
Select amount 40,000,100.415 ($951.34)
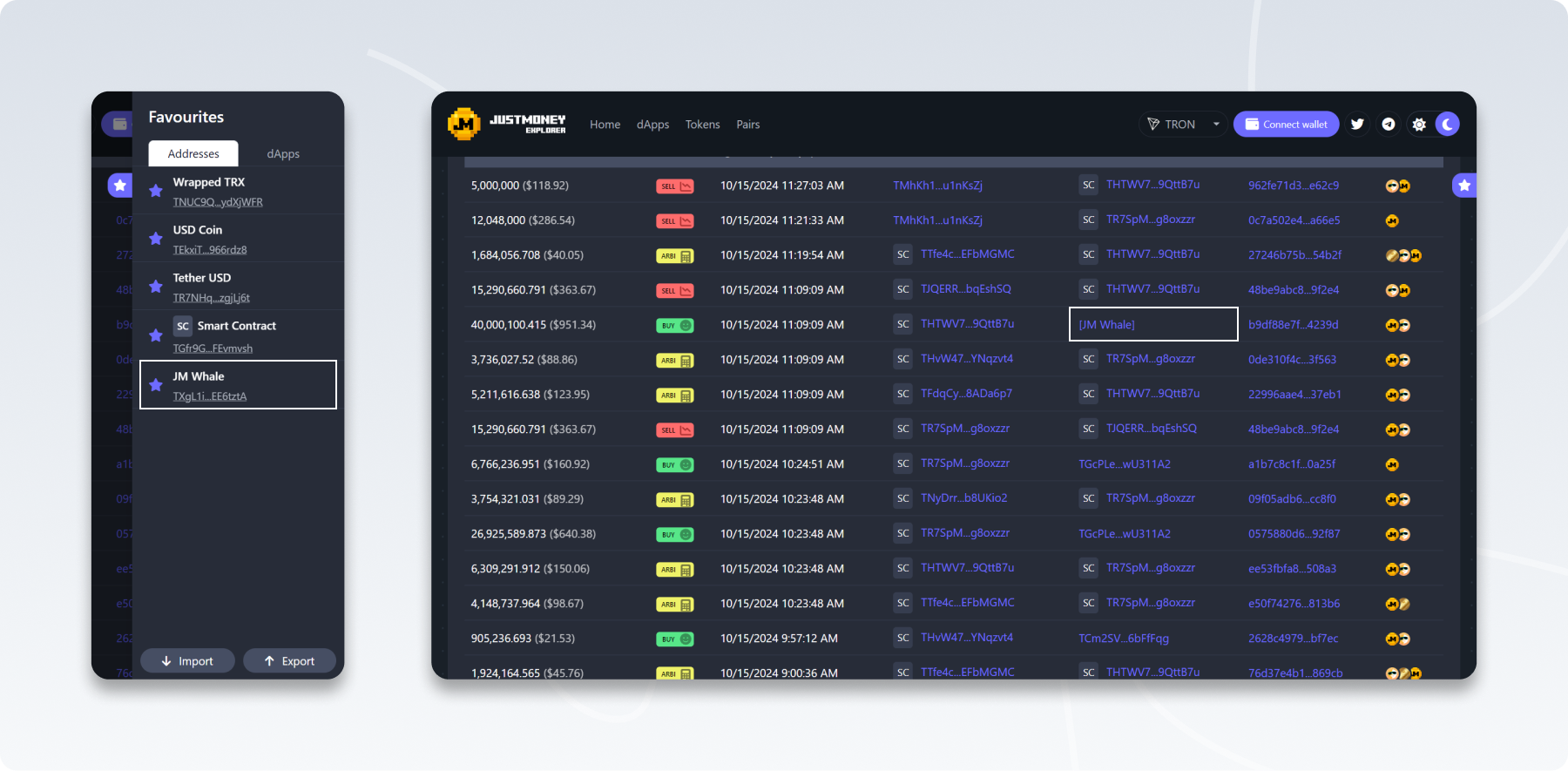pyautogui.click(x=533, y=325)
